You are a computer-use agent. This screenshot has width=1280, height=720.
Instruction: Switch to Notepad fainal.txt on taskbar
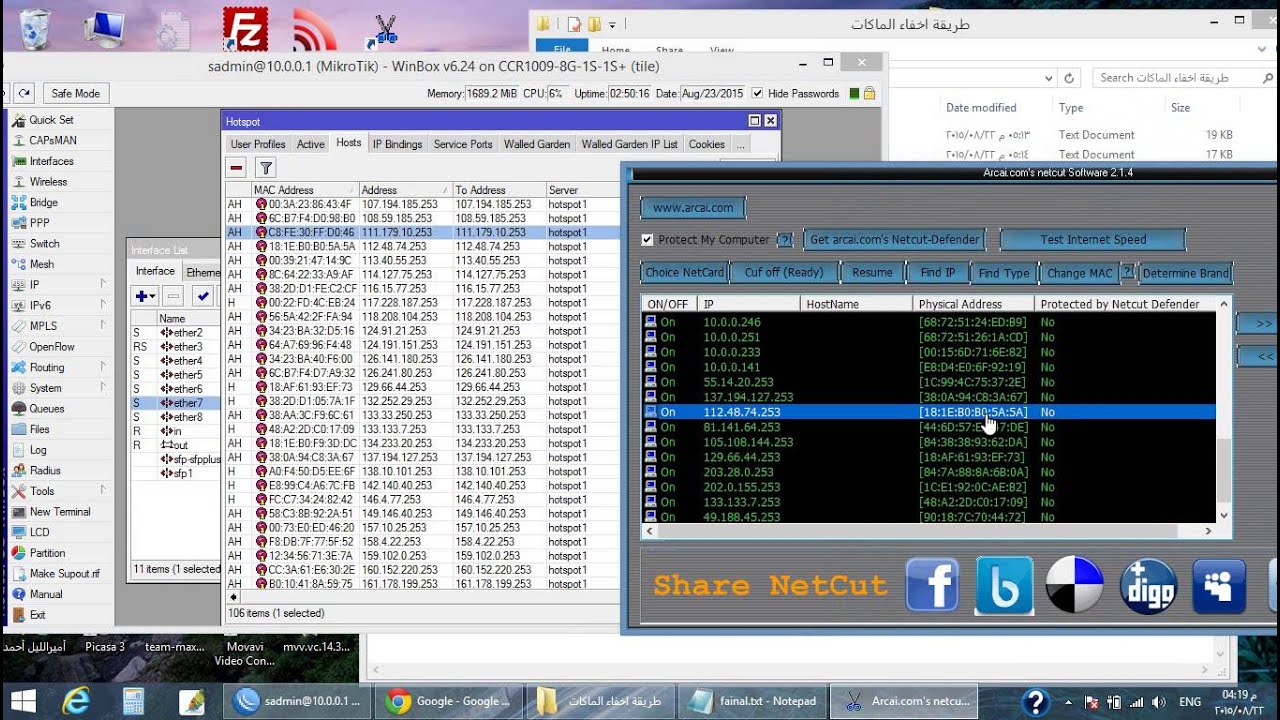click(753, 701)
